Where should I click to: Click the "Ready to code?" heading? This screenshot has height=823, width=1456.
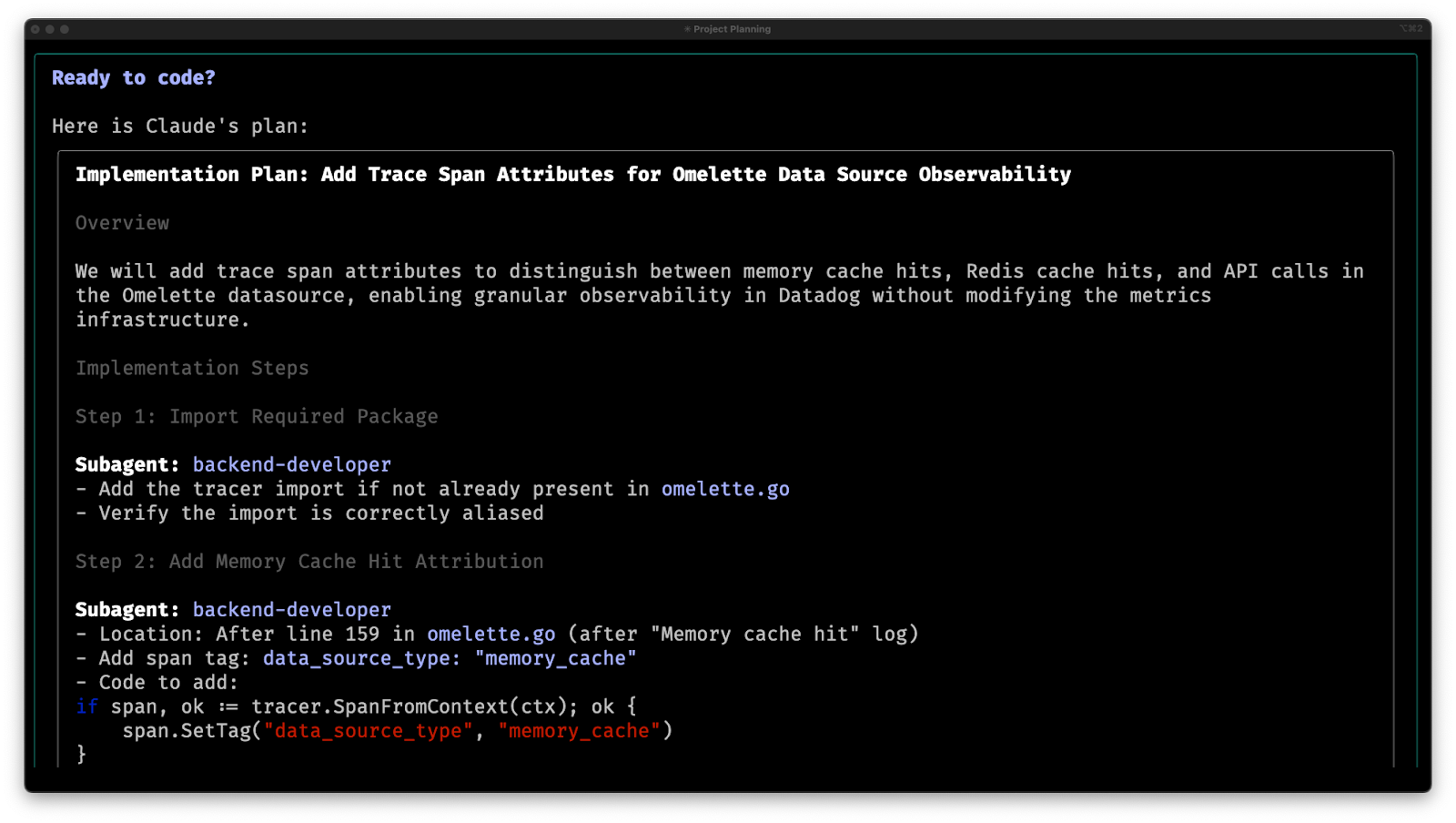134,78
